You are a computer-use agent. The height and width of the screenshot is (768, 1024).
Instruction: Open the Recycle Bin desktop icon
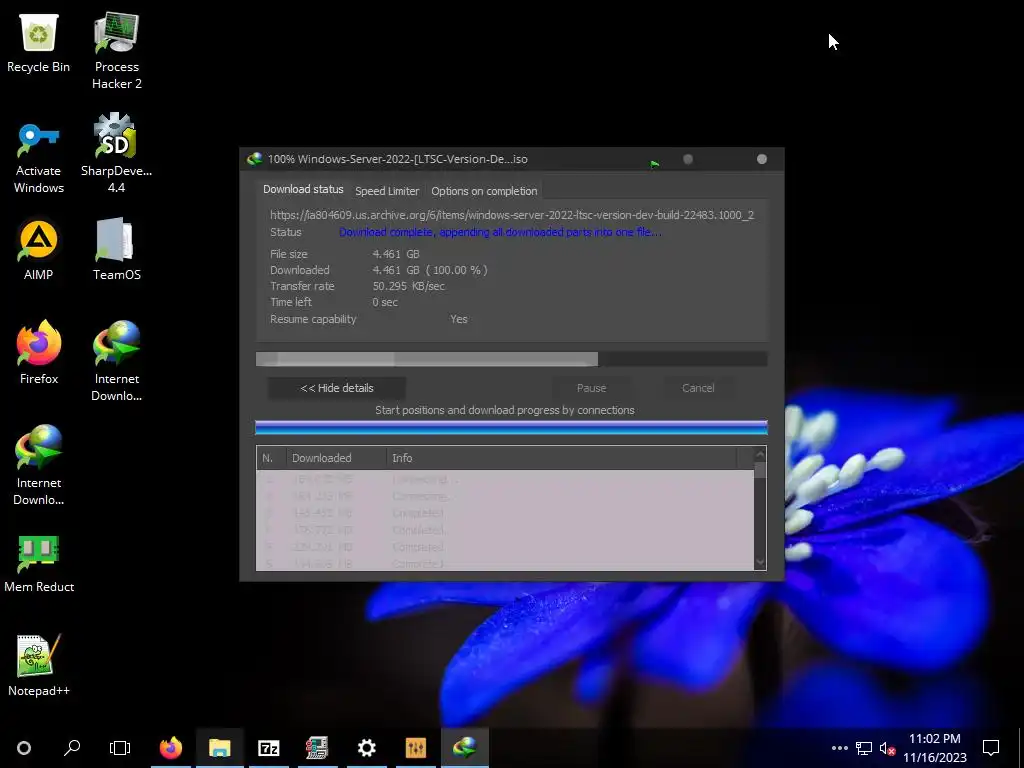click(x=39, y=43)
